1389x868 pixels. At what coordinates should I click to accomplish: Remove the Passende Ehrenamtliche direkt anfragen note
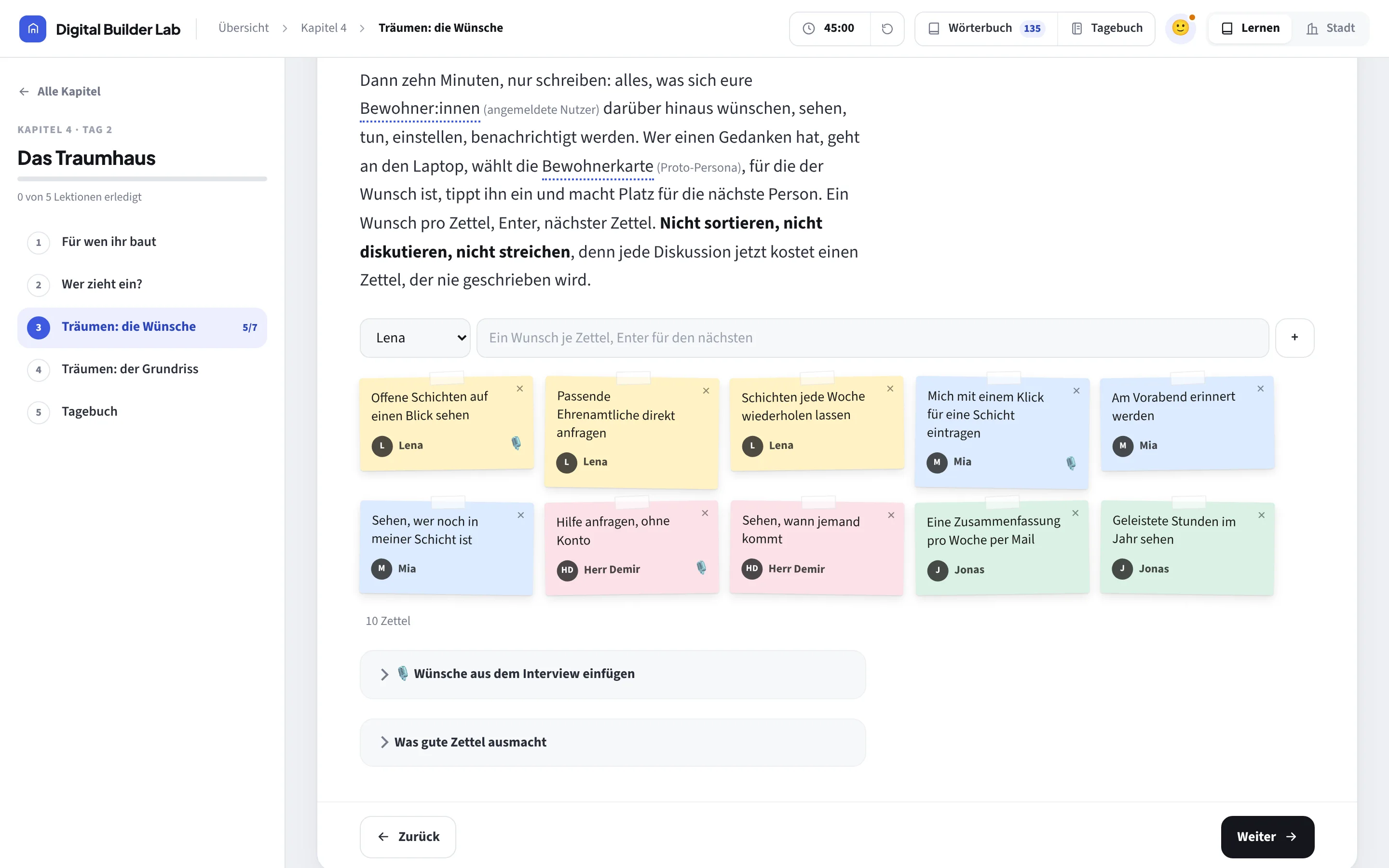(706, 391)
